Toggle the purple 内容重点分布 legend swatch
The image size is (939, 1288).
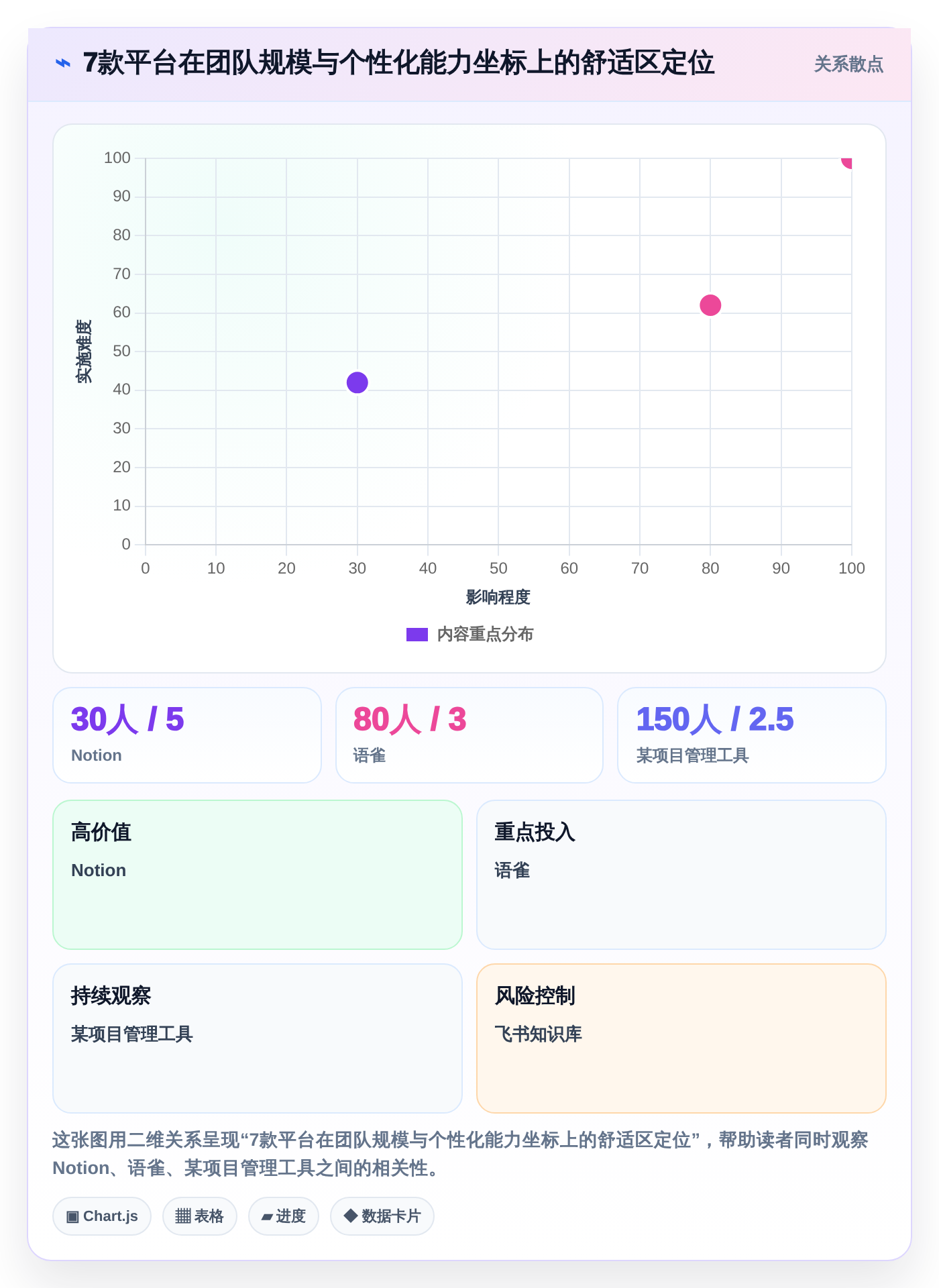coord(417,635)
